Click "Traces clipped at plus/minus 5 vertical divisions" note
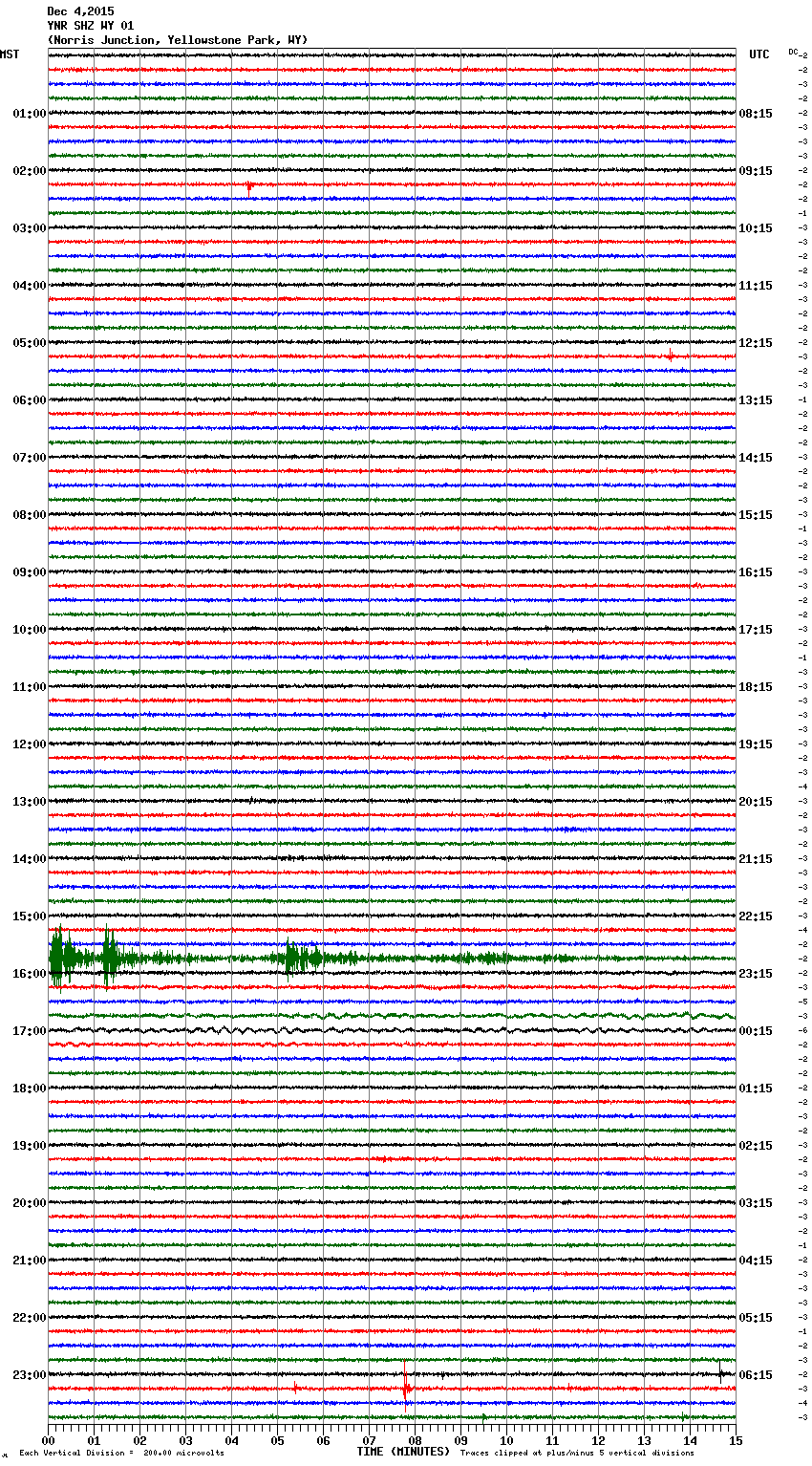 click(577, 1454)
